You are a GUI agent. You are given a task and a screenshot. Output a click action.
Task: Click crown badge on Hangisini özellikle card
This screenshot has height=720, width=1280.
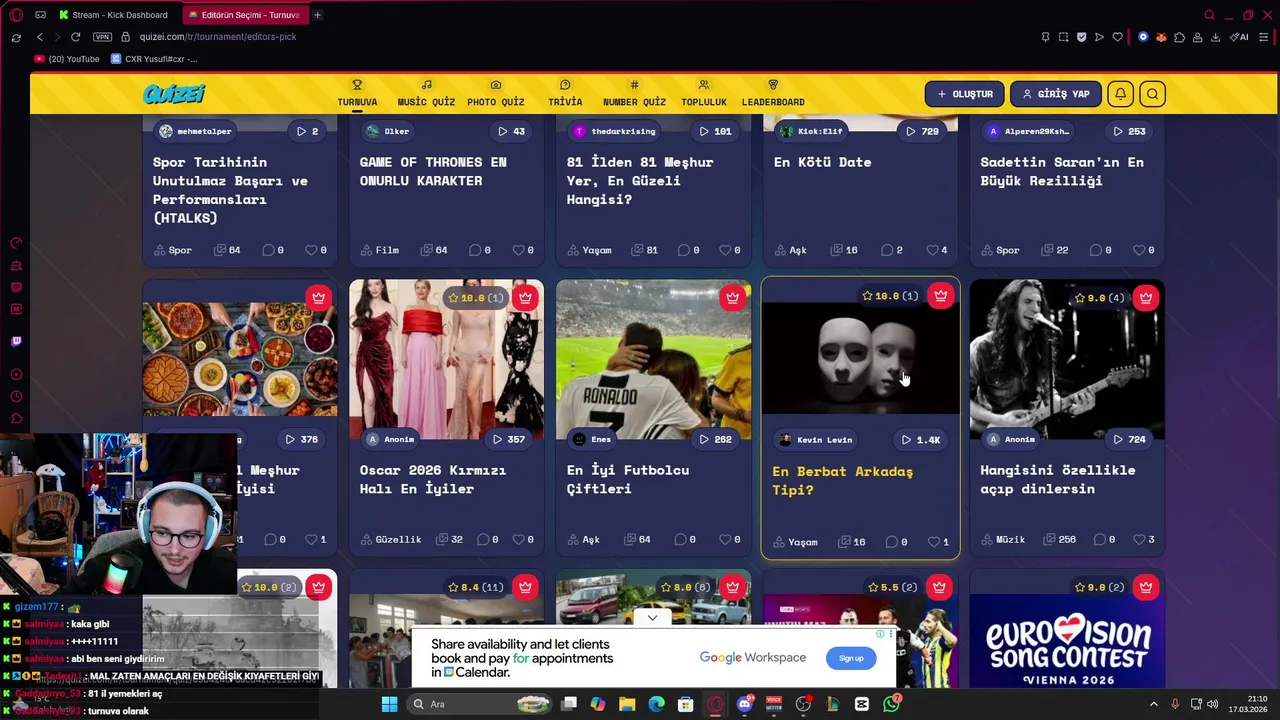[x=1146, y=297]
